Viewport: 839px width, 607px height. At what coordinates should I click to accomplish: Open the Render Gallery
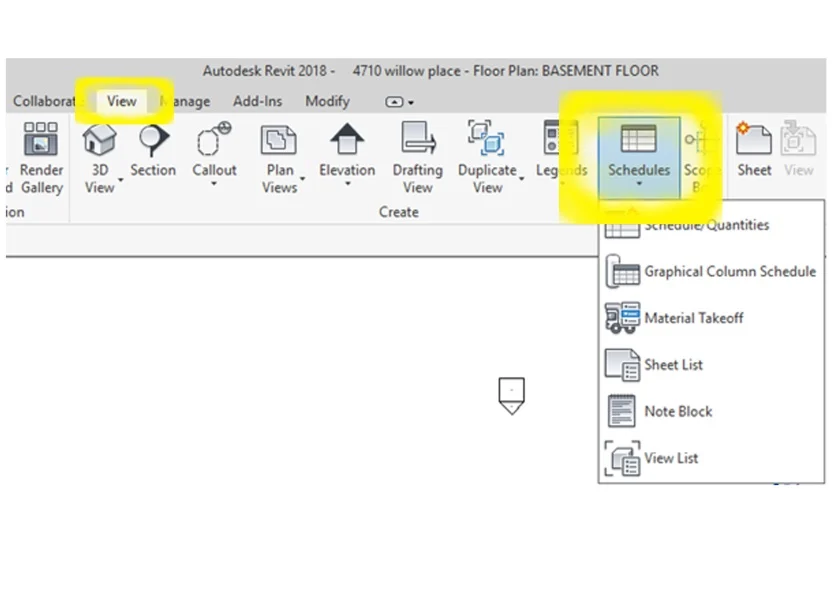40,150
